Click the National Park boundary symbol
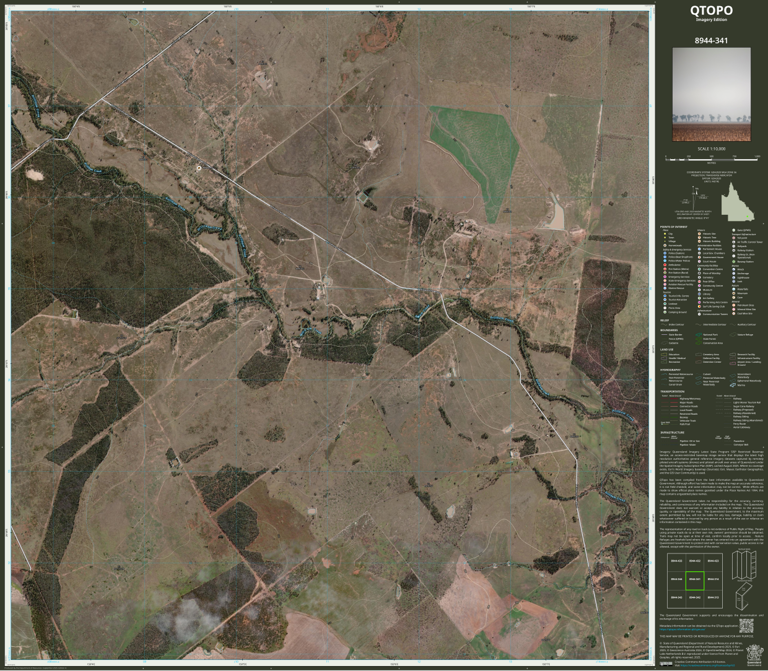Screen dimensions: 768x671 698,335
